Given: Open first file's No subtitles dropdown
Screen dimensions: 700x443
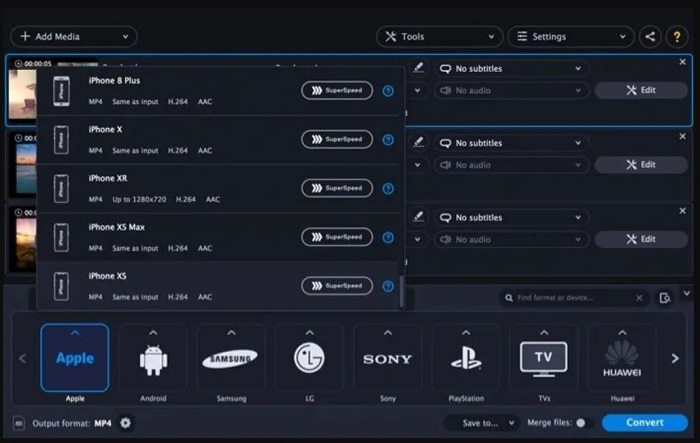Looking at the screenshot, I should click(x=511, y=69).
